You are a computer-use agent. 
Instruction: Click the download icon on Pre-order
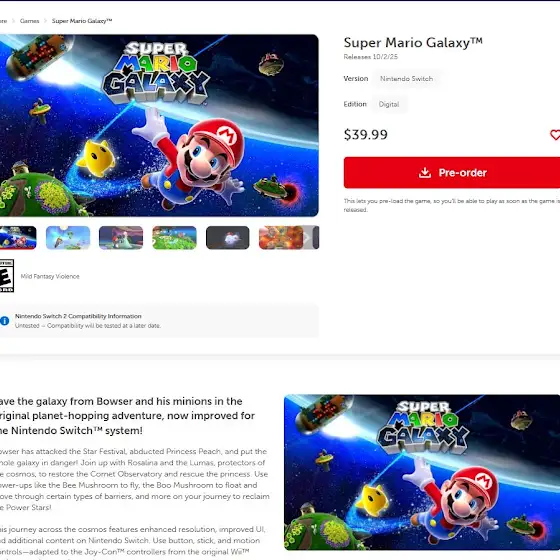(425, 173)
